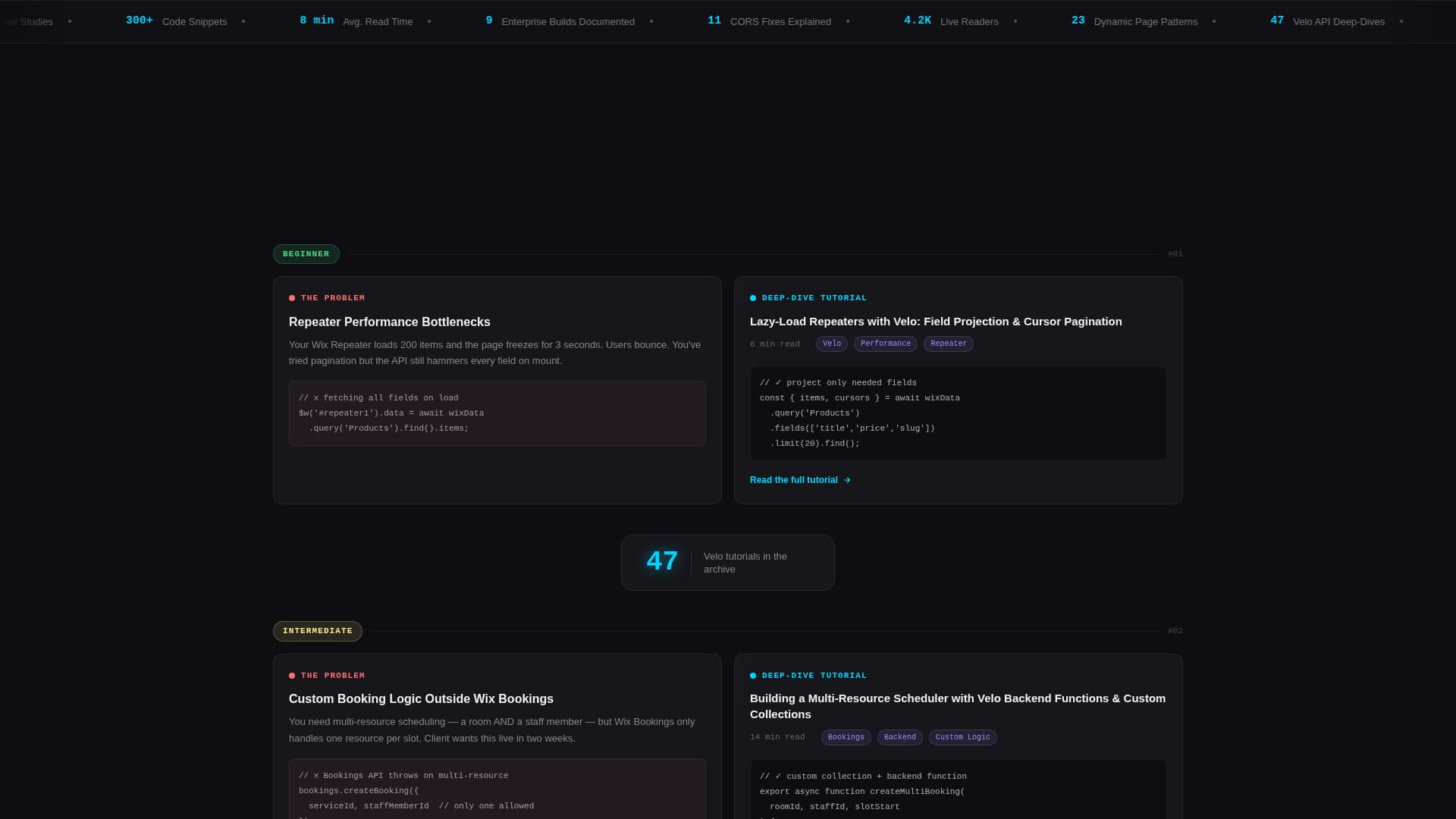Open the Lazy-Load Repeaters with Velo tutorial title
Image resolution: width=1456 pixels, height=819 pixels.
(x=936, y=322)
